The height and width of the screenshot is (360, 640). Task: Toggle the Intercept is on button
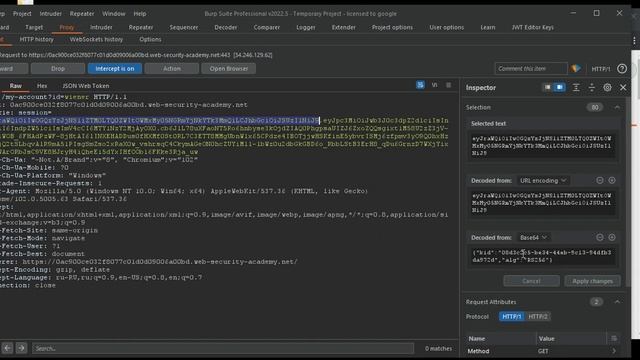115,69
